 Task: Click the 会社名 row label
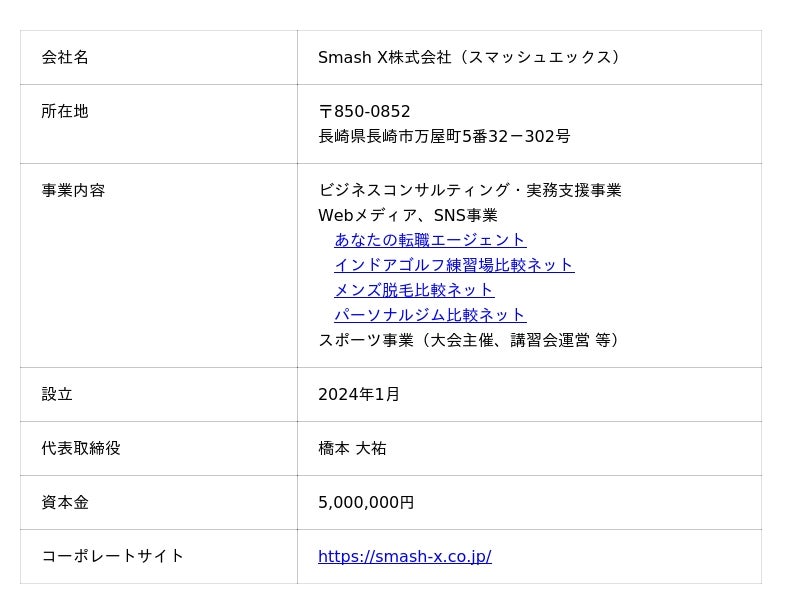point(65,57)
